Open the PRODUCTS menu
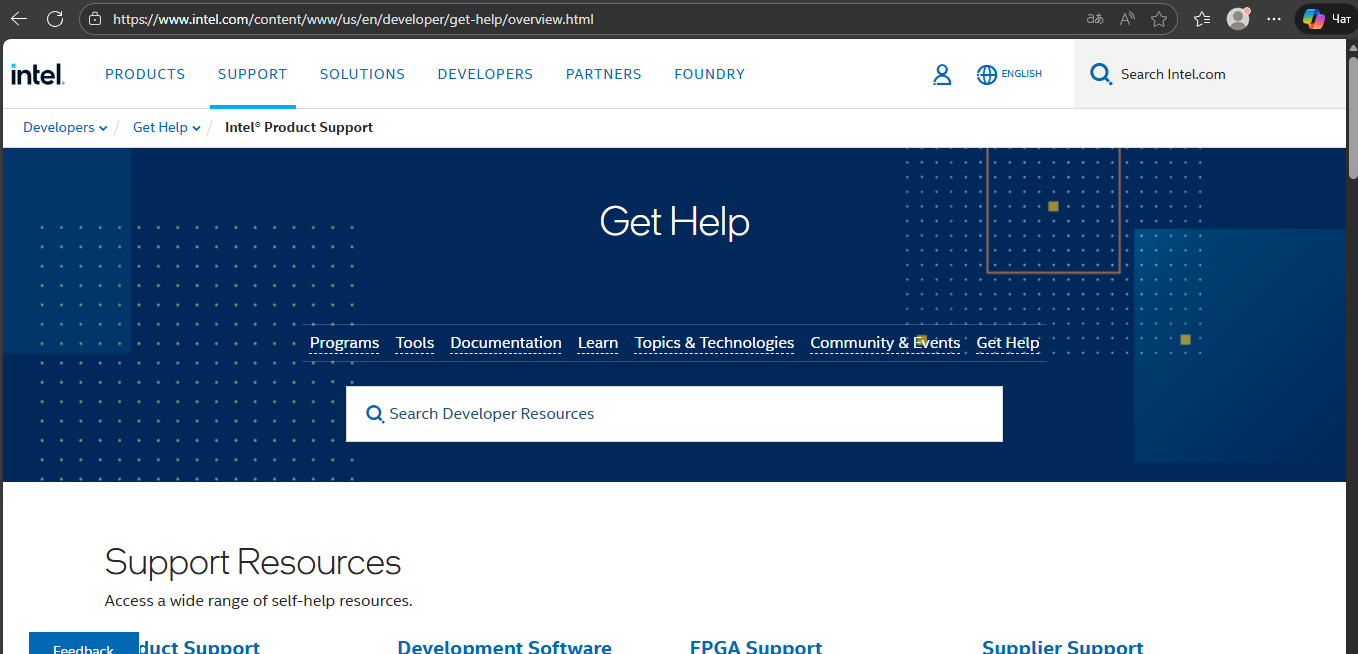The width and height of the screenshot is (1358, 654). pos(145,74)
